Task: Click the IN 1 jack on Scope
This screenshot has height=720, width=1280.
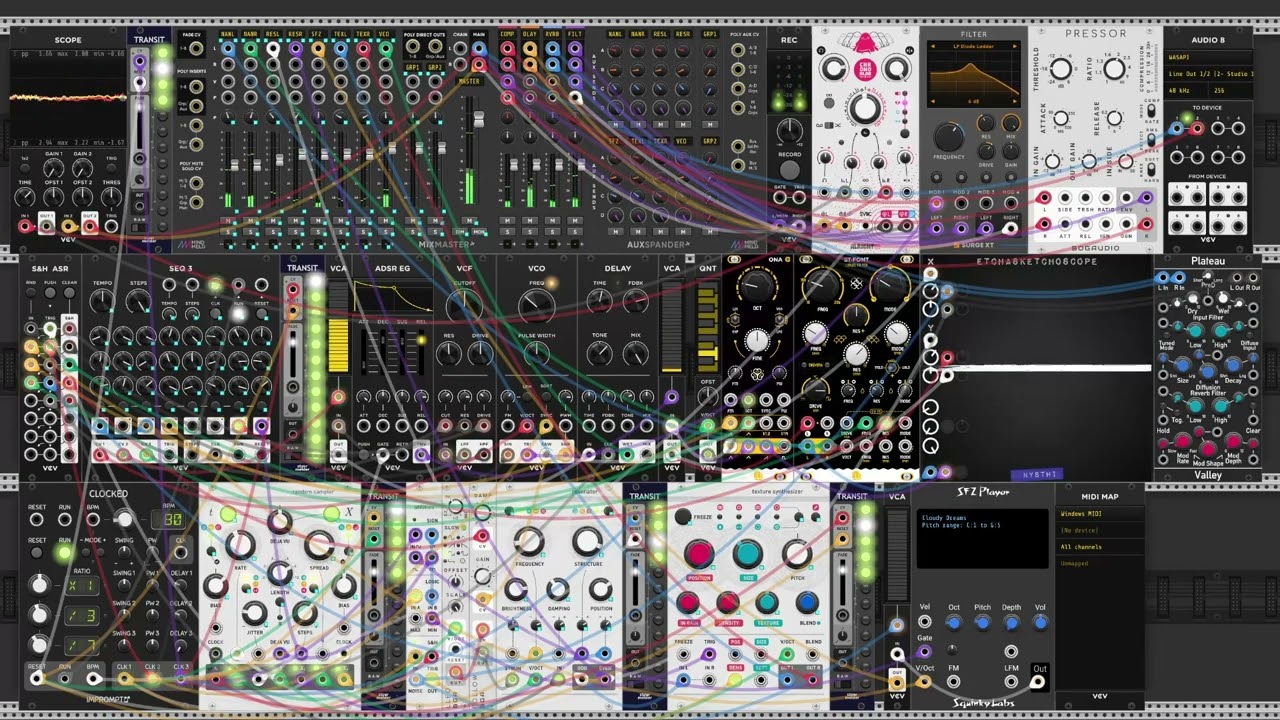Action: tap(25, 227)
